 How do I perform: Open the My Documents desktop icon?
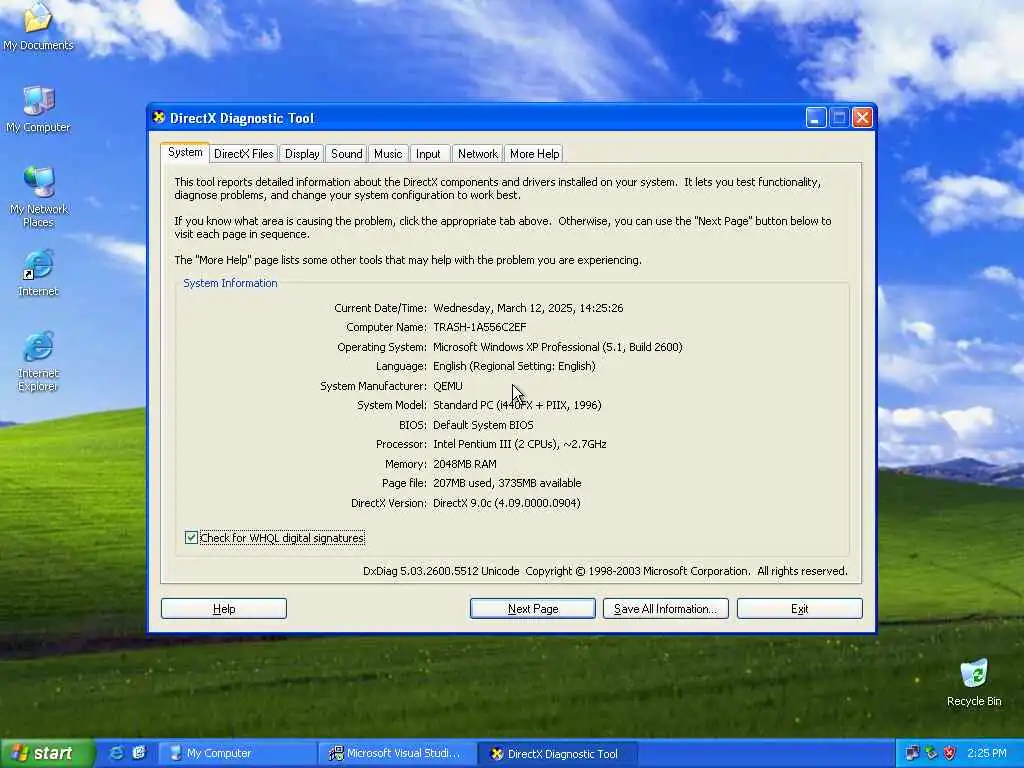pyautogui.click(x=38, y=26)
